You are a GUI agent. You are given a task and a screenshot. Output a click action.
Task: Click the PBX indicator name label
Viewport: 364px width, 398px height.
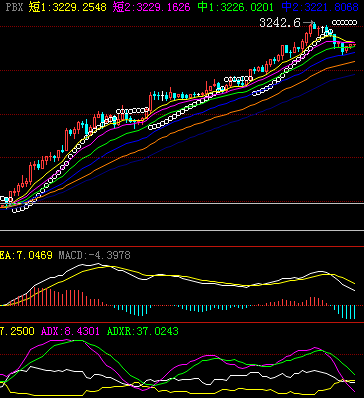[x=15, y=7]
